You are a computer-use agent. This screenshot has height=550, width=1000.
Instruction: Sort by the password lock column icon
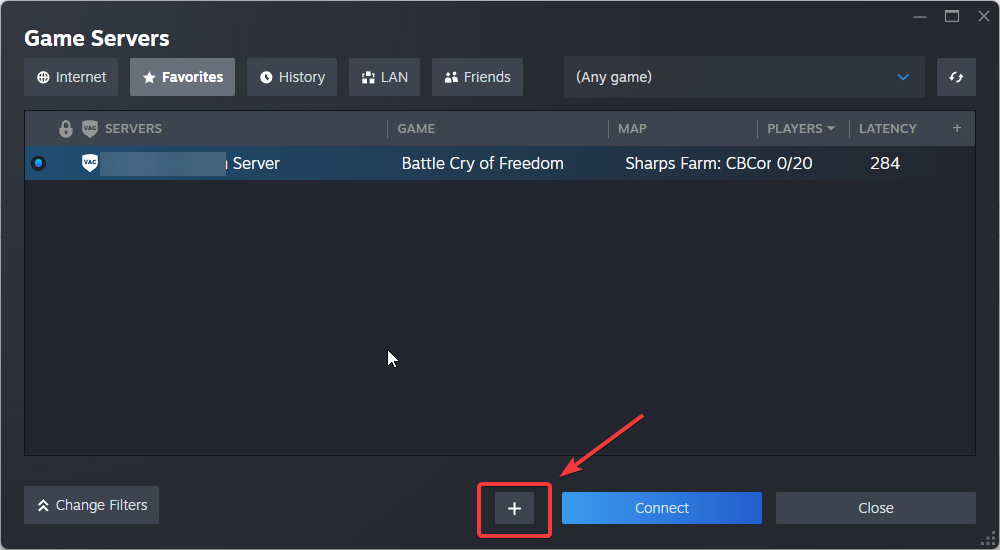click(66, 129)
